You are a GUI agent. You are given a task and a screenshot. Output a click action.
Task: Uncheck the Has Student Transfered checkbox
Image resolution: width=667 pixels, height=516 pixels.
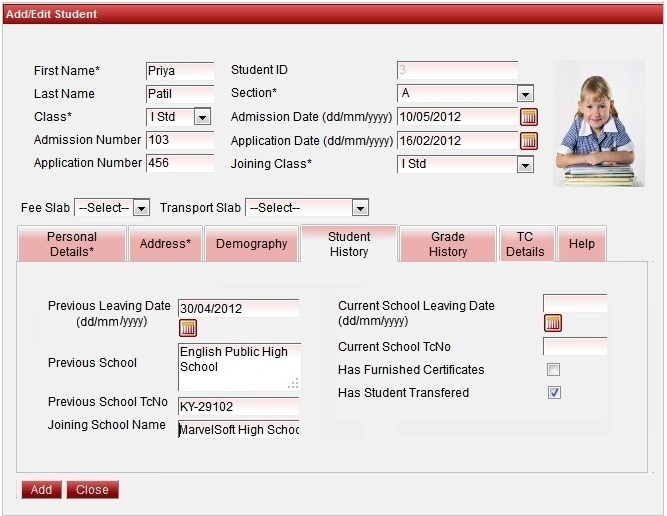(553, 393)
